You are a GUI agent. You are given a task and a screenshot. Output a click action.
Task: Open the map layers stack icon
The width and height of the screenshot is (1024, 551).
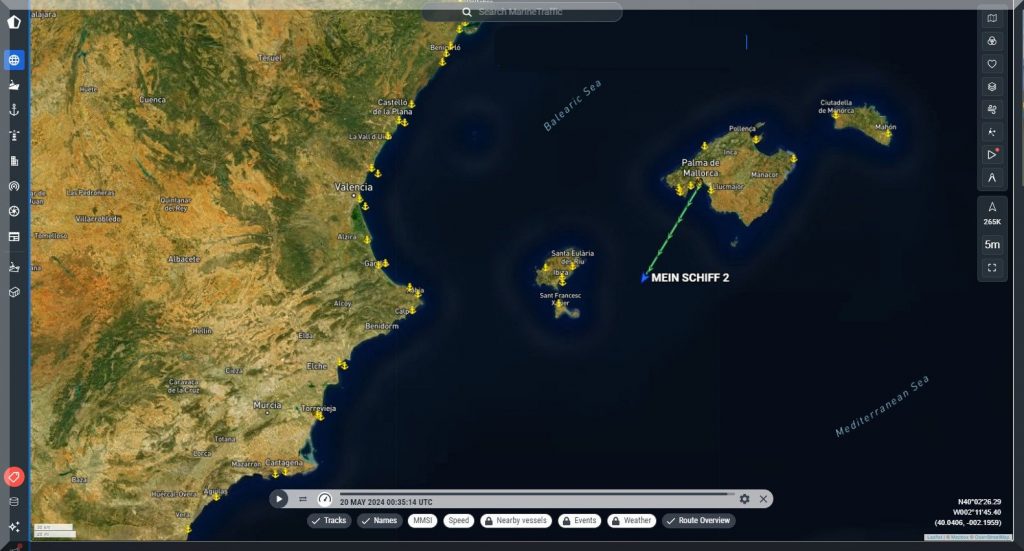[991, 87]
